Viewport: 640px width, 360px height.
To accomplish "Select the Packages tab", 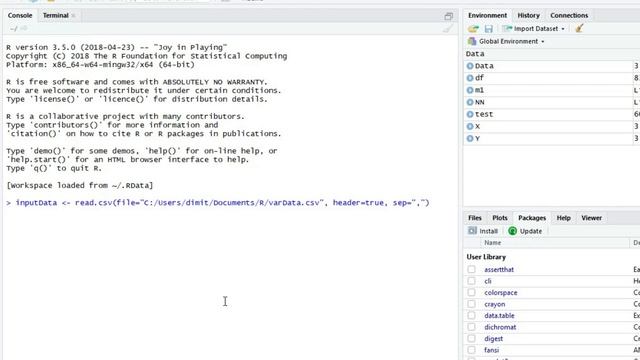I will (x=532, y=218).
